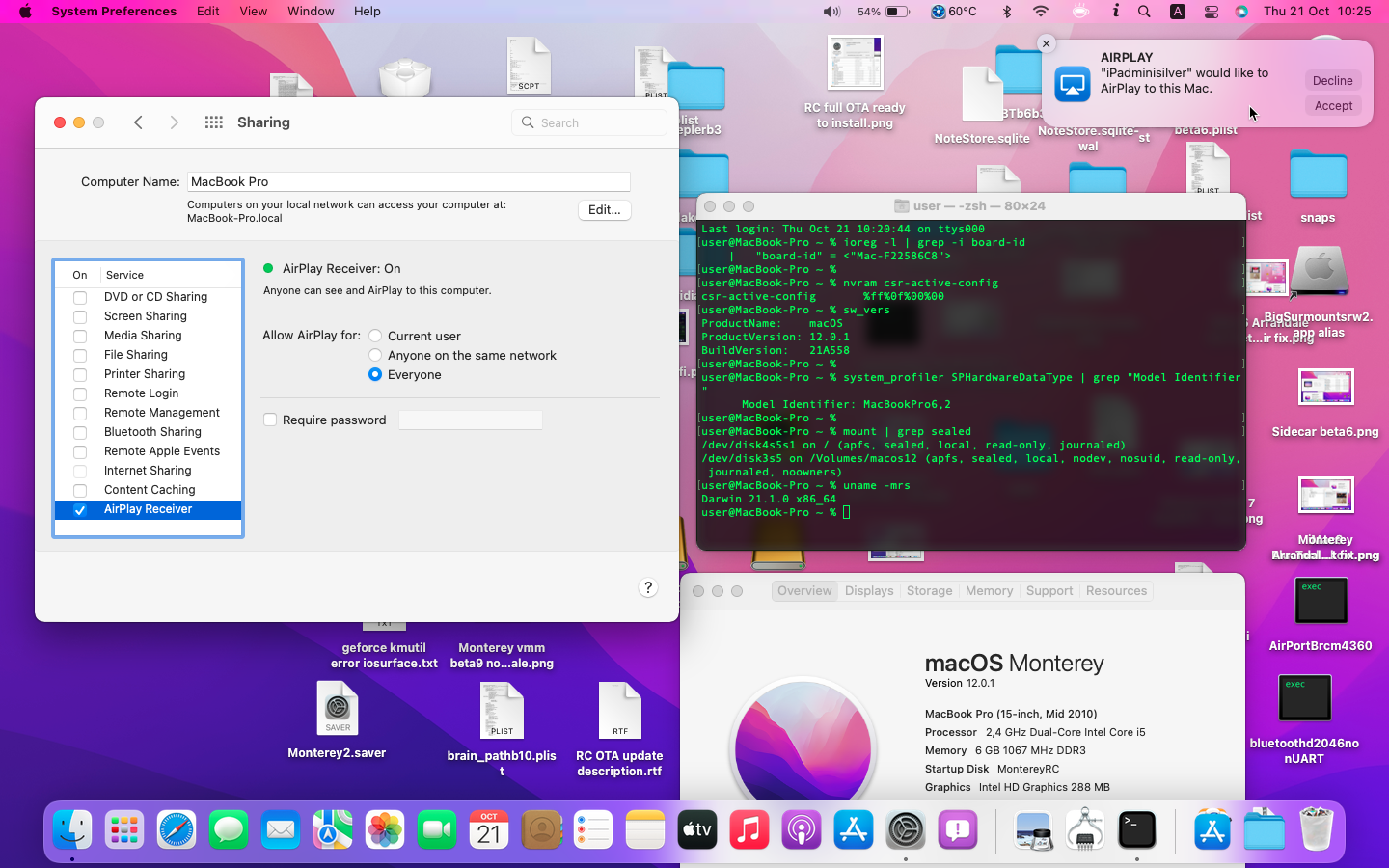Open Podcasts from the Dock
The height and width of the screenshot is (868, 1389).
pos(802,829)
